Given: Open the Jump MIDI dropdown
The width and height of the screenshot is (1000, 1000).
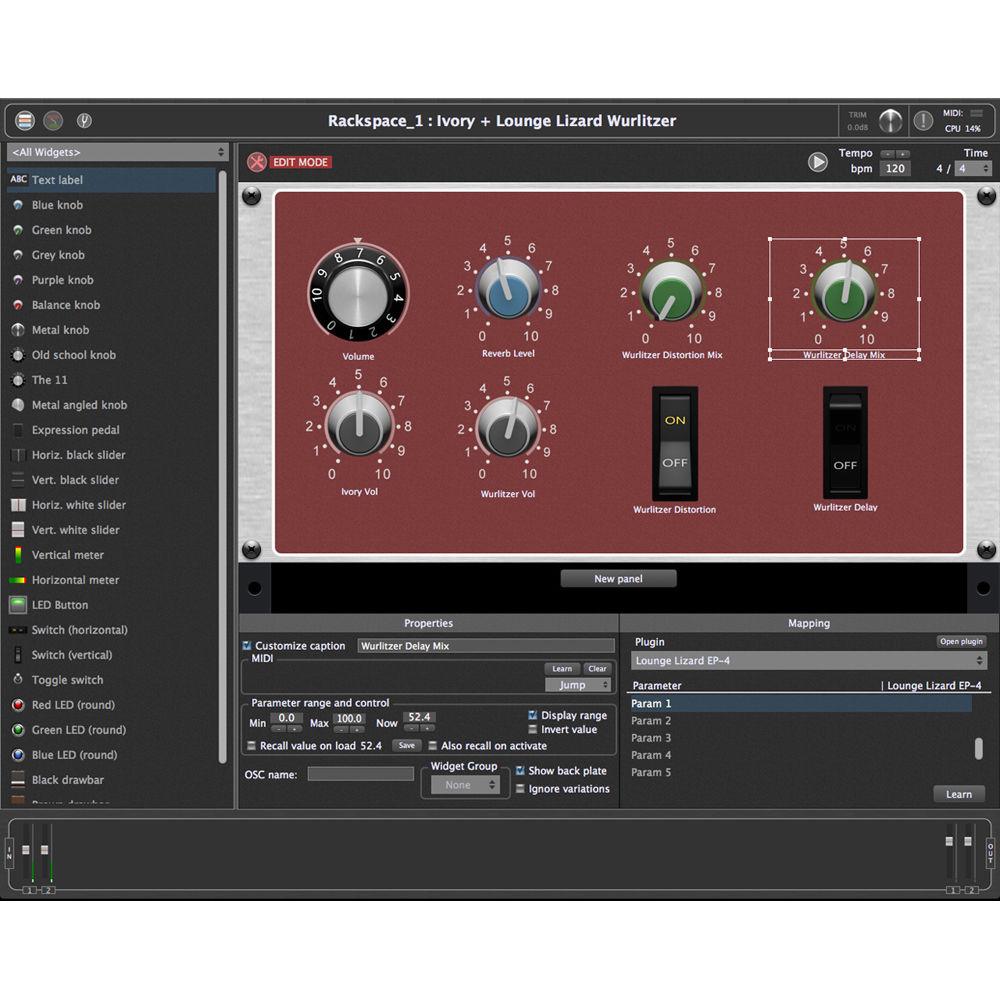Looking at the screenshot, I should (x=578, y=684).
